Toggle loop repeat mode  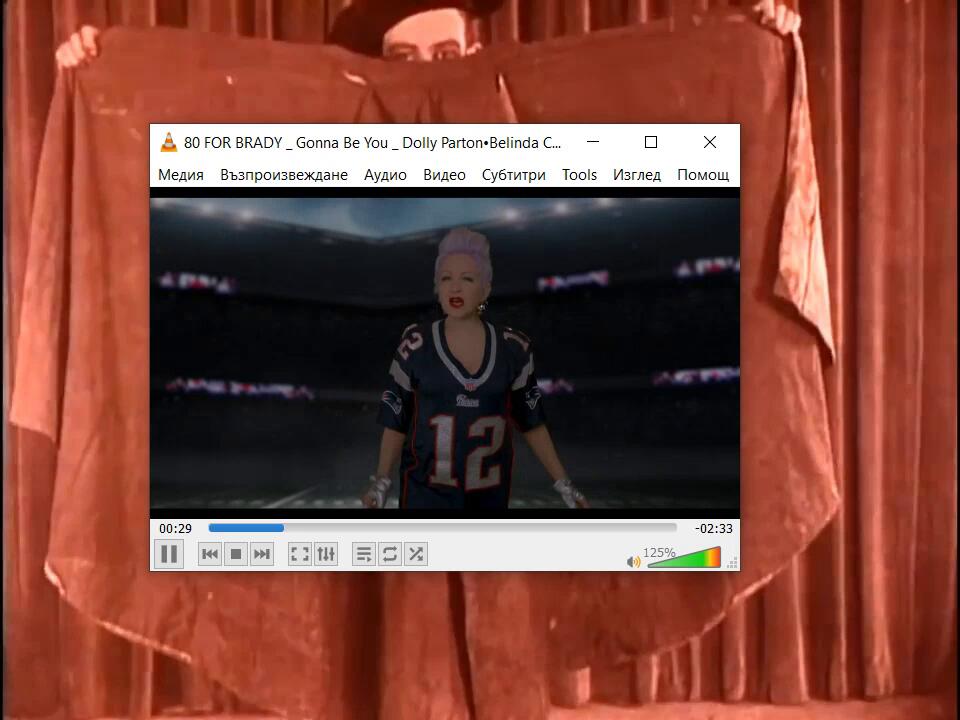tap(390, 554)
